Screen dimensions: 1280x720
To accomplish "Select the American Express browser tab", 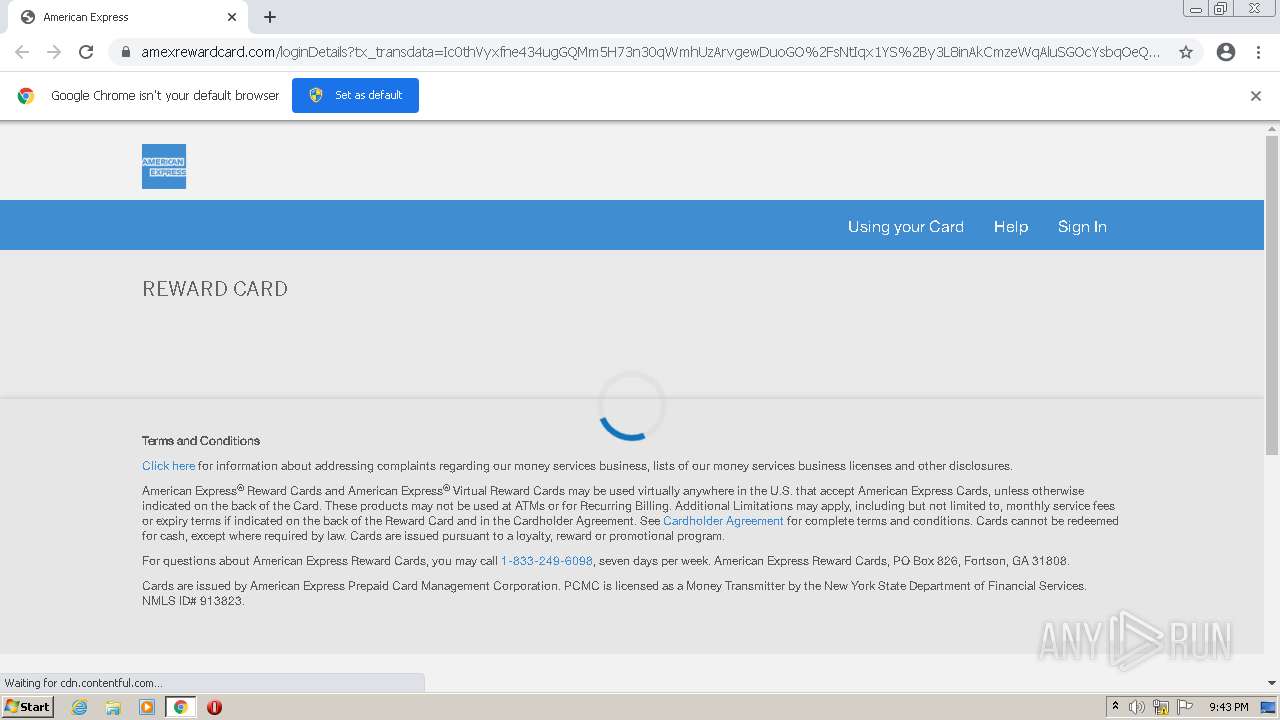I will tap(128, 17).
